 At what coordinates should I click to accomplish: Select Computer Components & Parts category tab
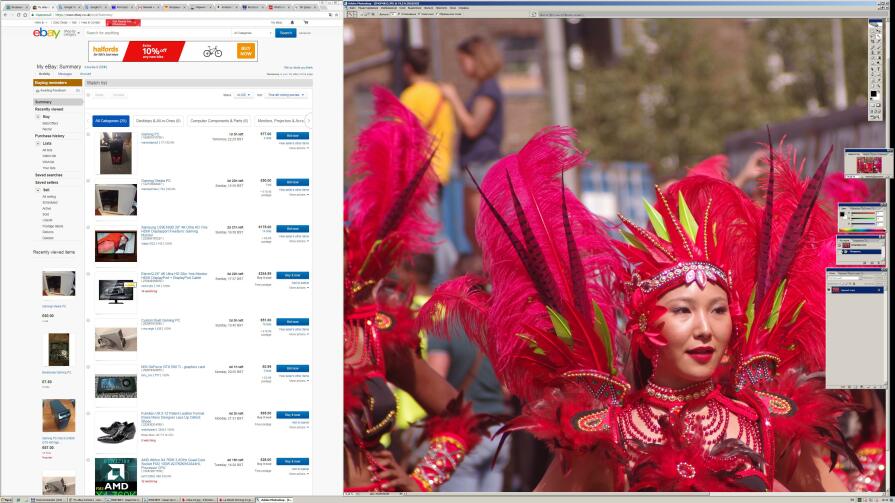[x=219, y=120]
